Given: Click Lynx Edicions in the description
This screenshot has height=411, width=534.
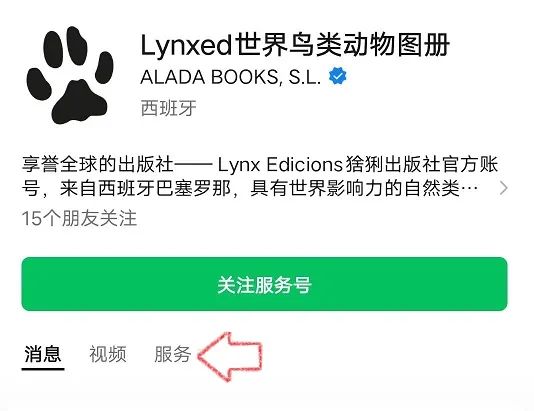Looking at the screenshot, I should (280, 164).
